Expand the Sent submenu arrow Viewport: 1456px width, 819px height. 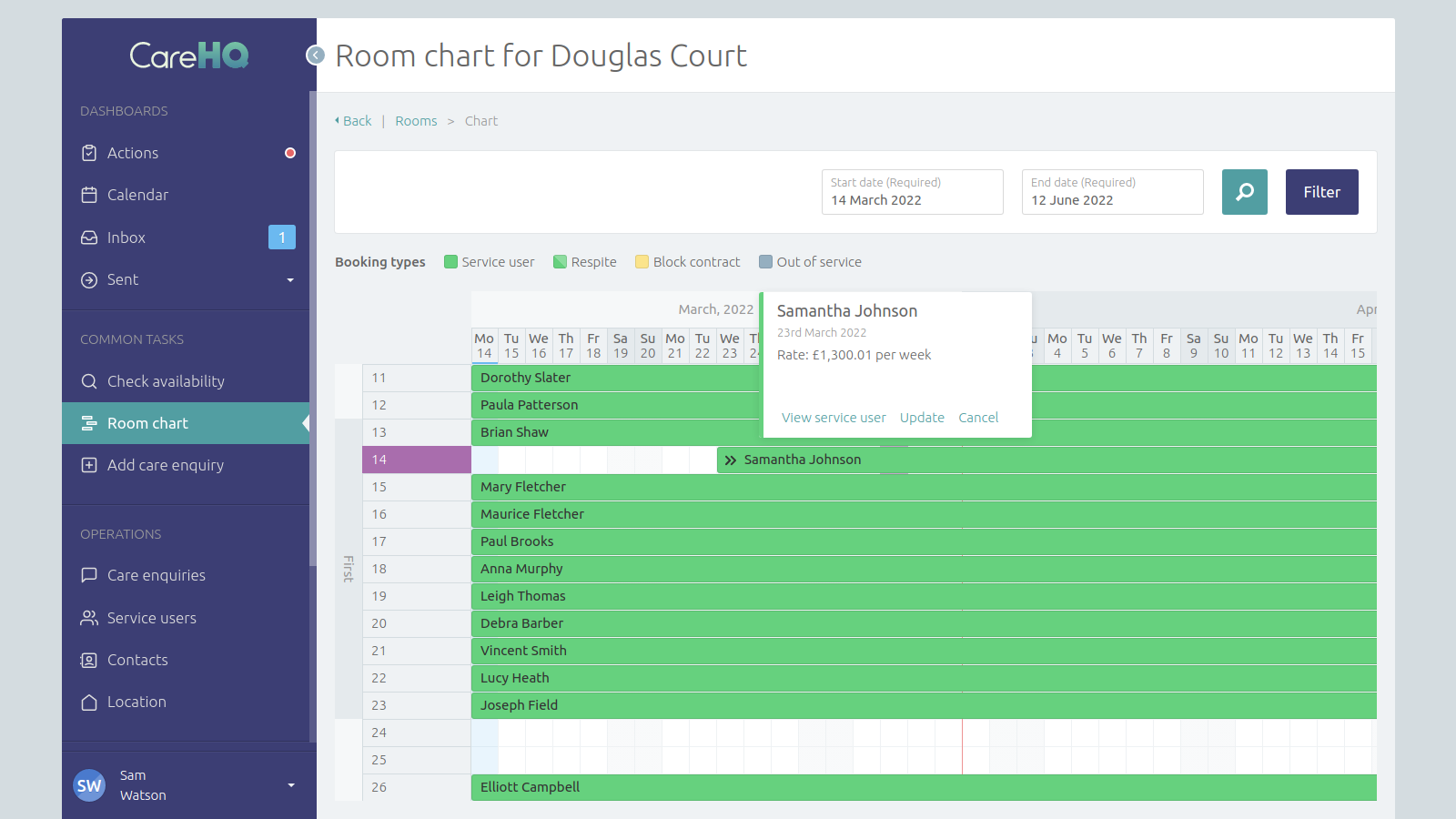(x=290, y=280)
